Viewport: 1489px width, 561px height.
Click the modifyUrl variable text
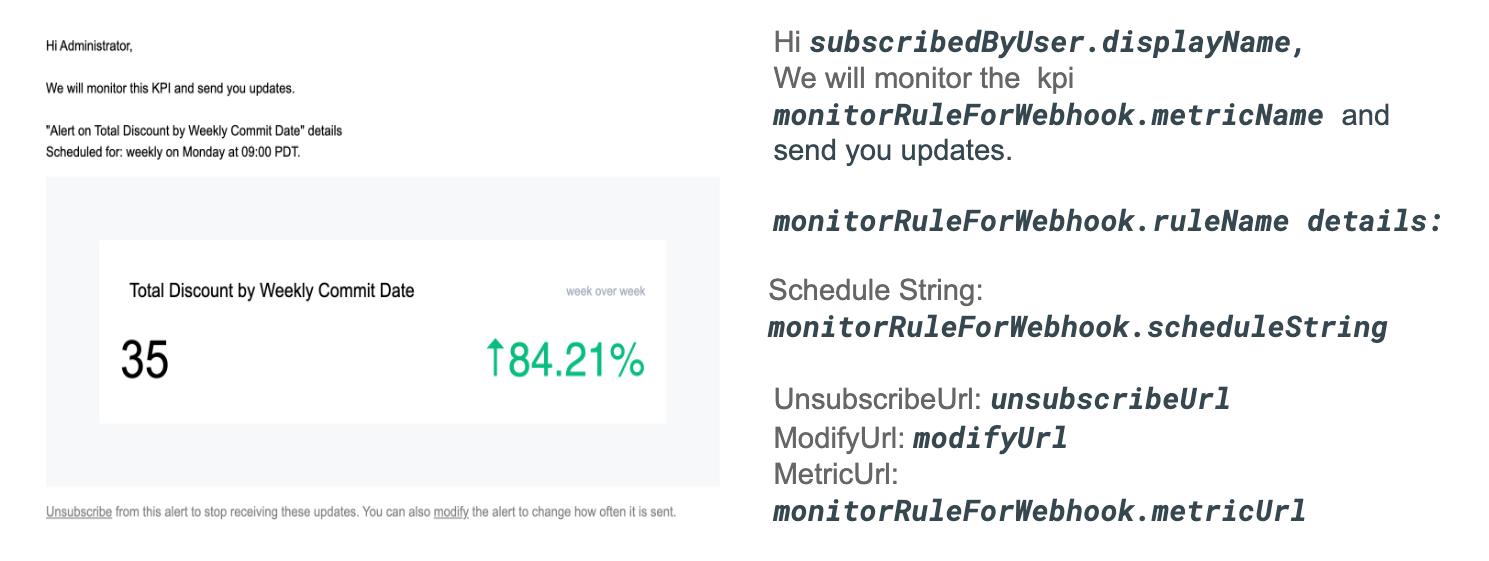[x=990, y=437]
